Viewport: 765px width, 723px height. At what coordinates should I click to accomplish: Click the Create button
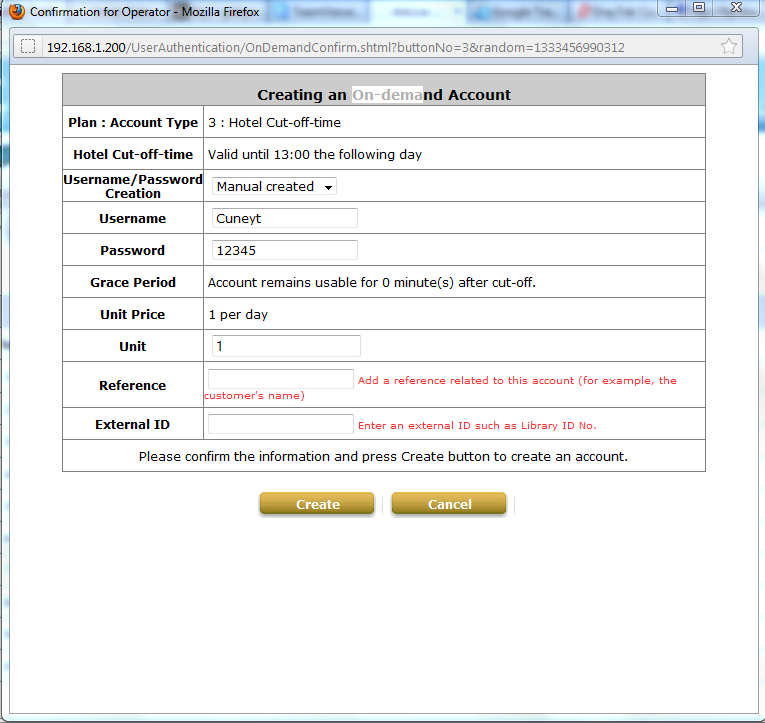tap(317, 504)
